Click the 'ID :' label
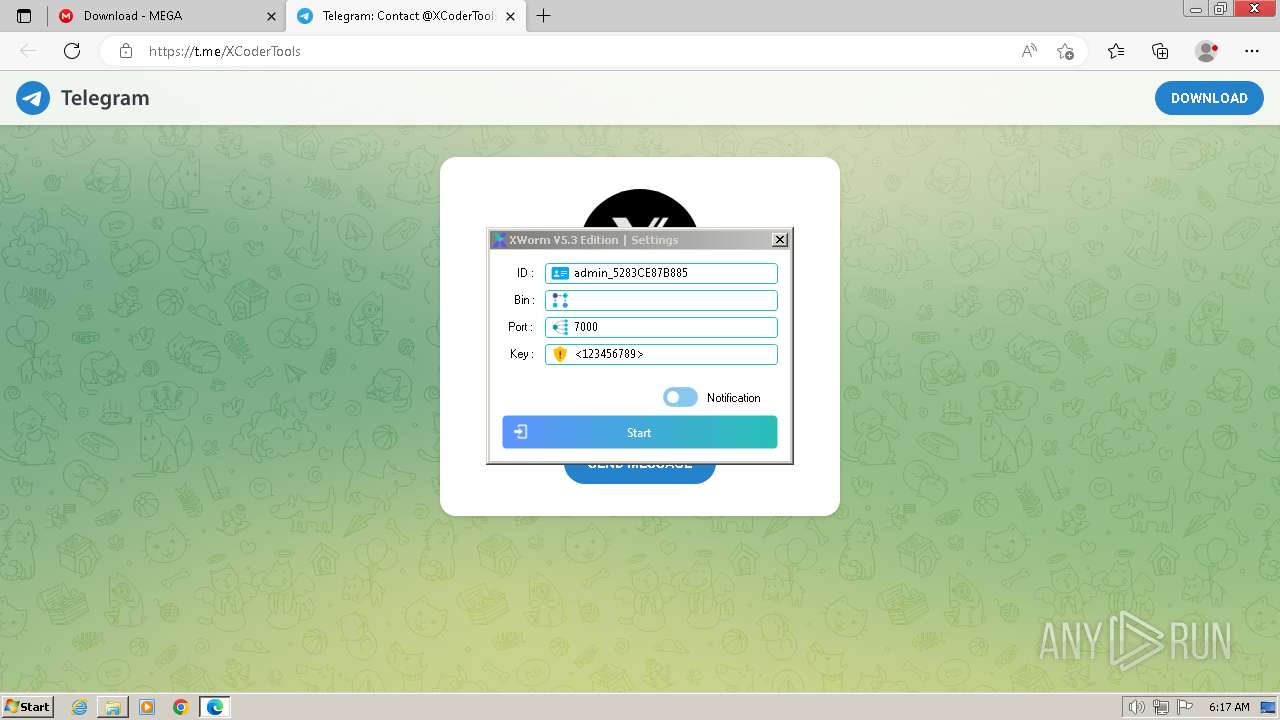Viewport: 1280px width, 720px height. click(x=525, y=273)
